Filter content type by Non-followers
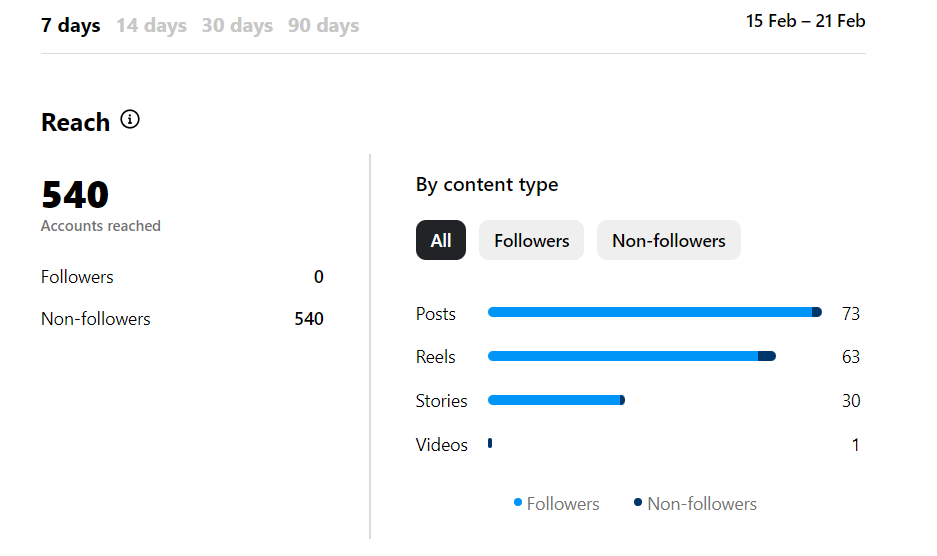 [x=668, y=240]
